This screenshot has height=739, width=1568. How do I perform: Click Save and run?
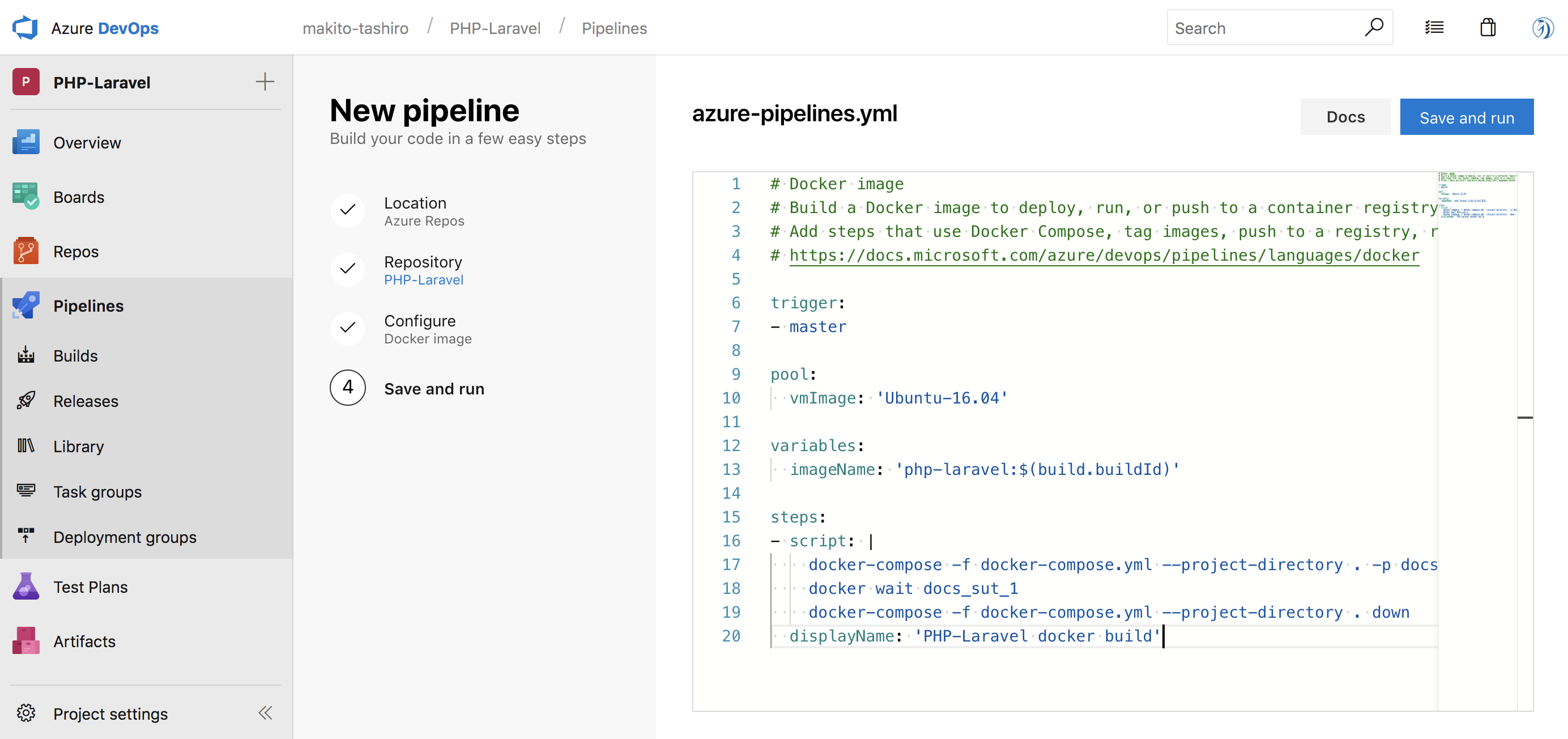click(x=1467, y=116)
